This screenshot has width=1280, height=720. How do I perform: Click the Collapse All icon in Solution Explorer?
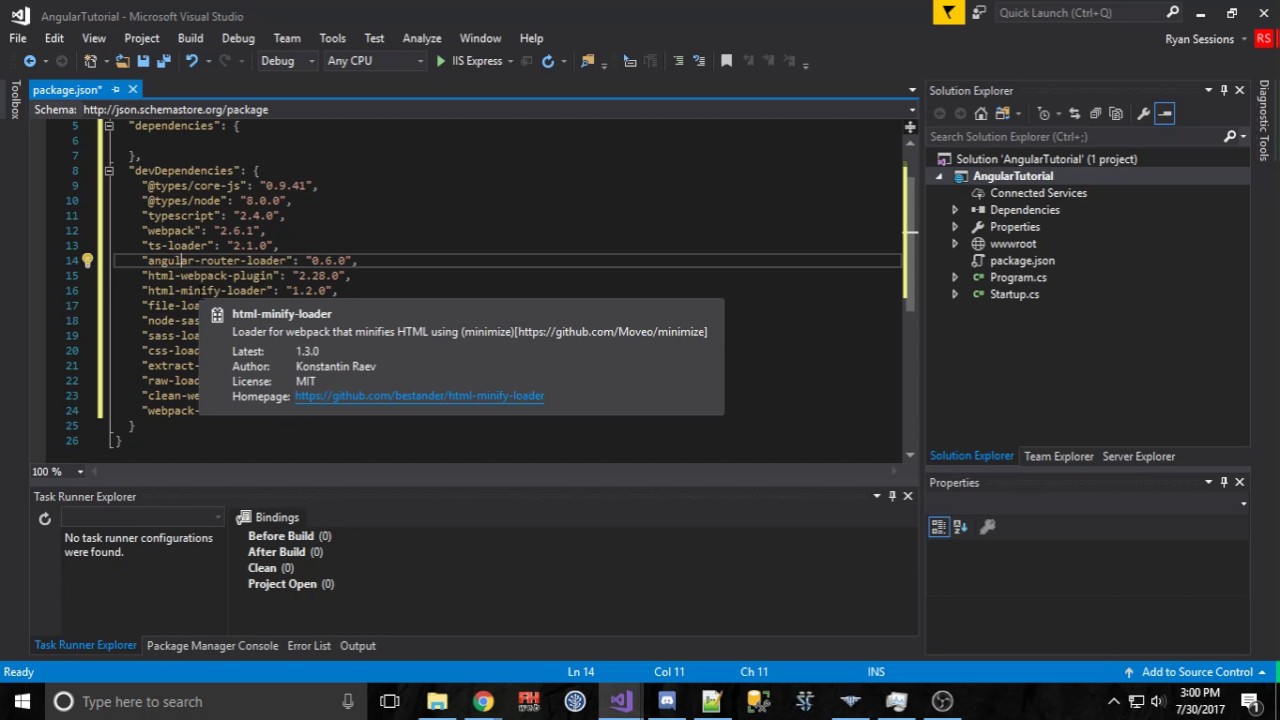[x=1095, y=113]
